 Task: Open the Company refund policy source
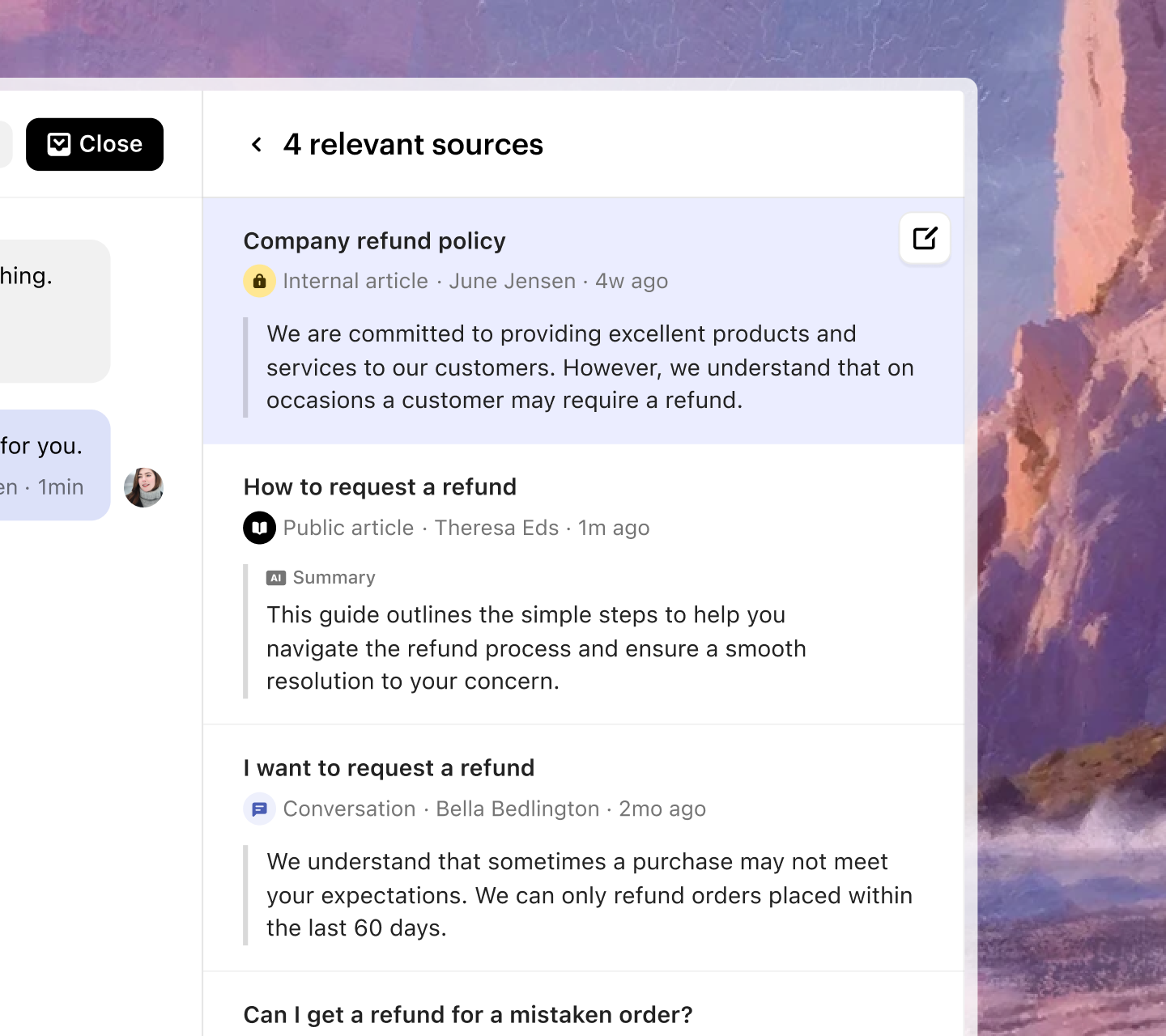pyautogui.click(x=374, y=241)
